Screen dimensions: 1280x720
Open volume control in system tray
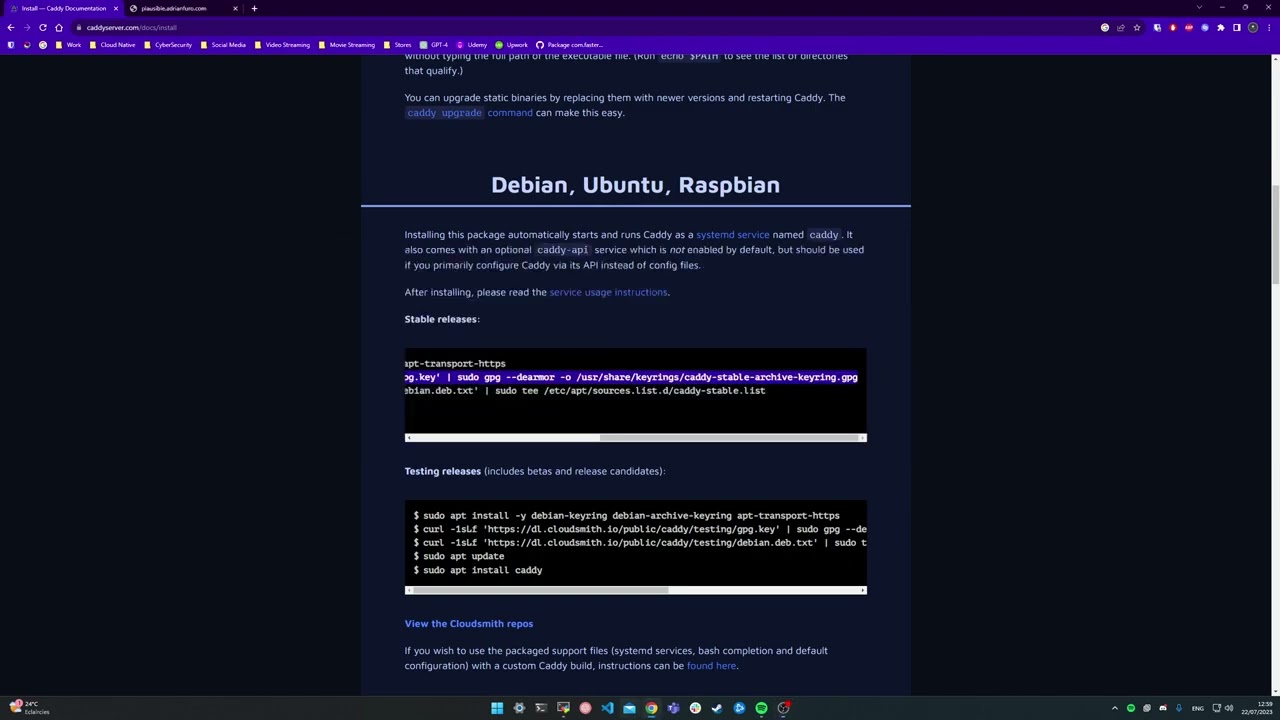point(1229,708)
